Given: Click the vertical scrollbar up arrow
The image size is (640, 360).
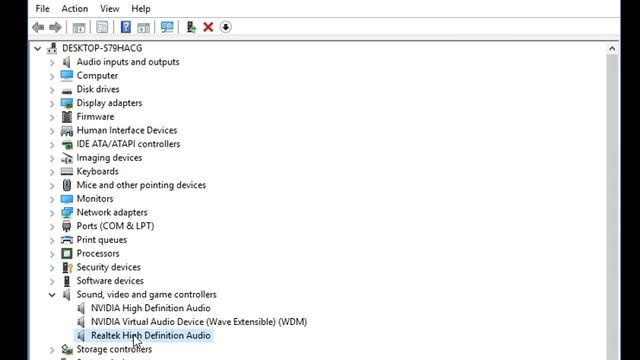Looking at the screenshot, I should click(612, 49).
